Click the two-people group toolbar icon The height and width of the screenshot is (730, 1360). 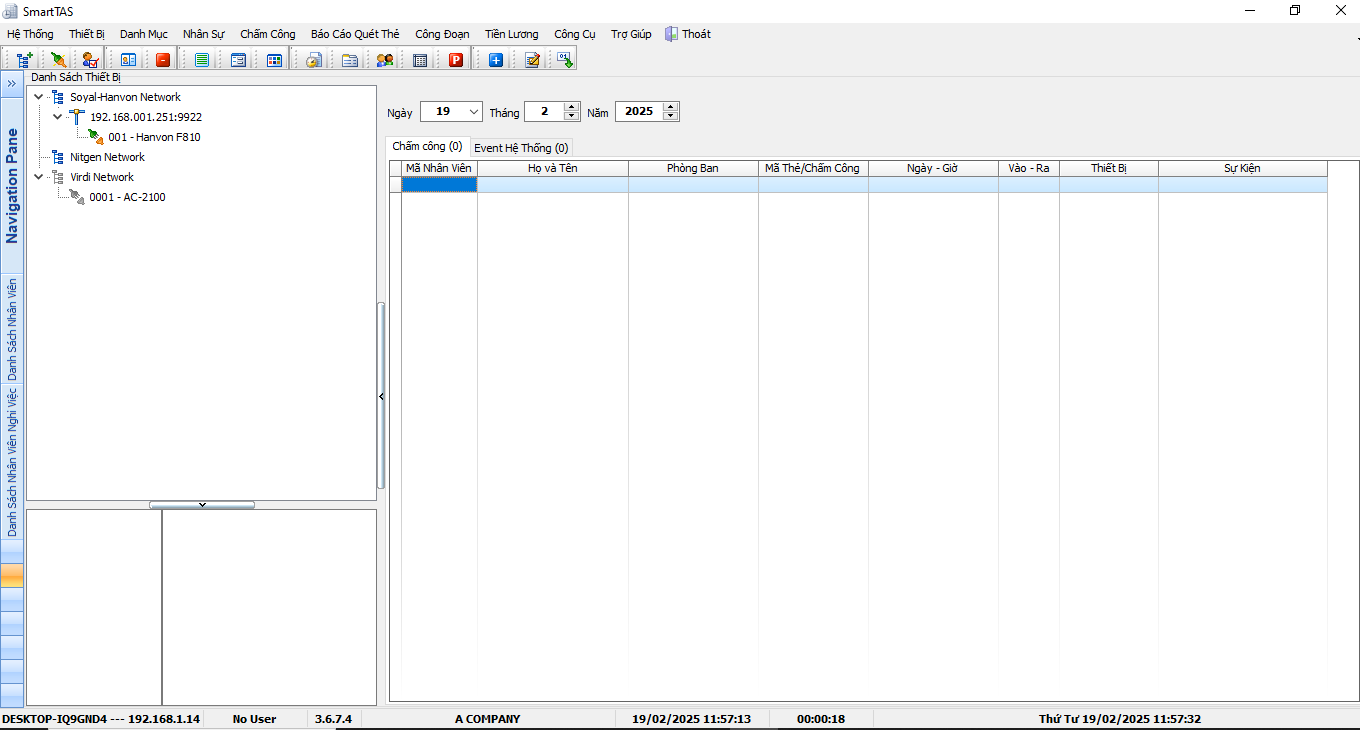(385, 60)
